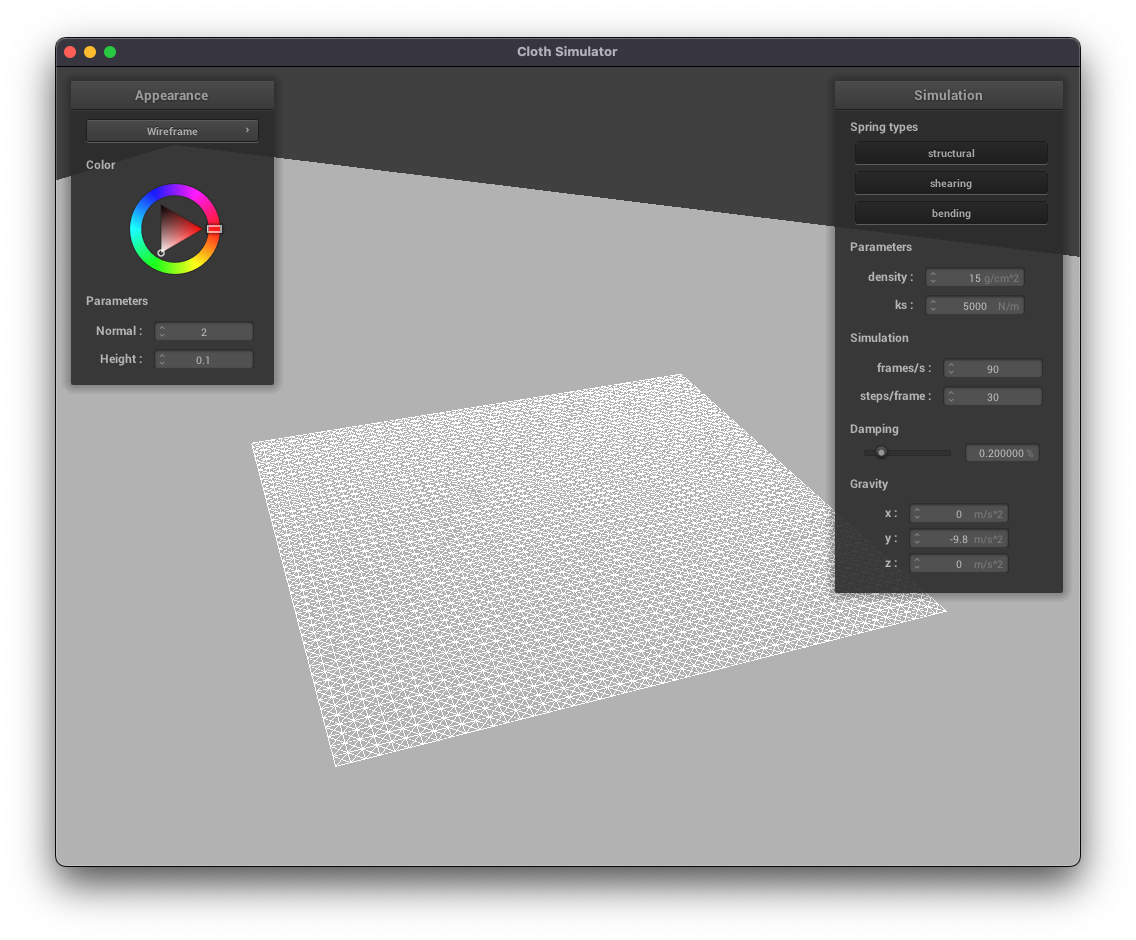Screen dimensions: 1136x940
Task: Click the Height field stepper arrows
Action: (162, 360)
